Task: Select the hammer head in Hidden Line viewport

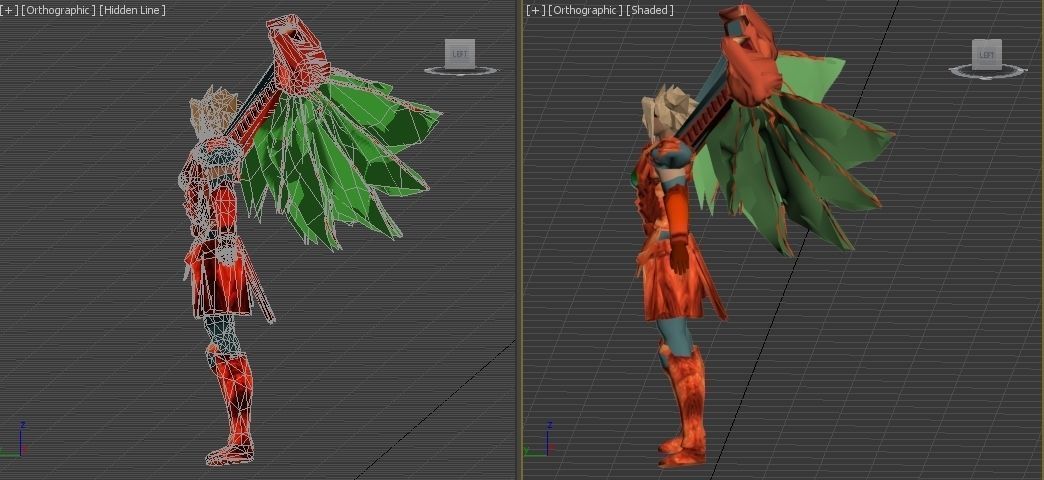Action: tap(297, 55)
